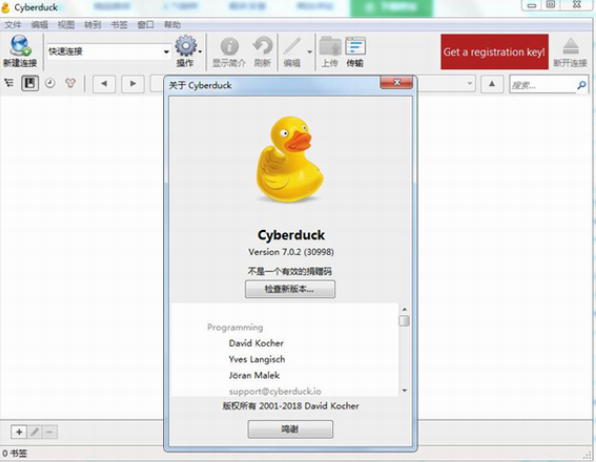Switch to the bookmarks view toggle
This screenshot has height=462, width=596.
[x=30, y=83]
